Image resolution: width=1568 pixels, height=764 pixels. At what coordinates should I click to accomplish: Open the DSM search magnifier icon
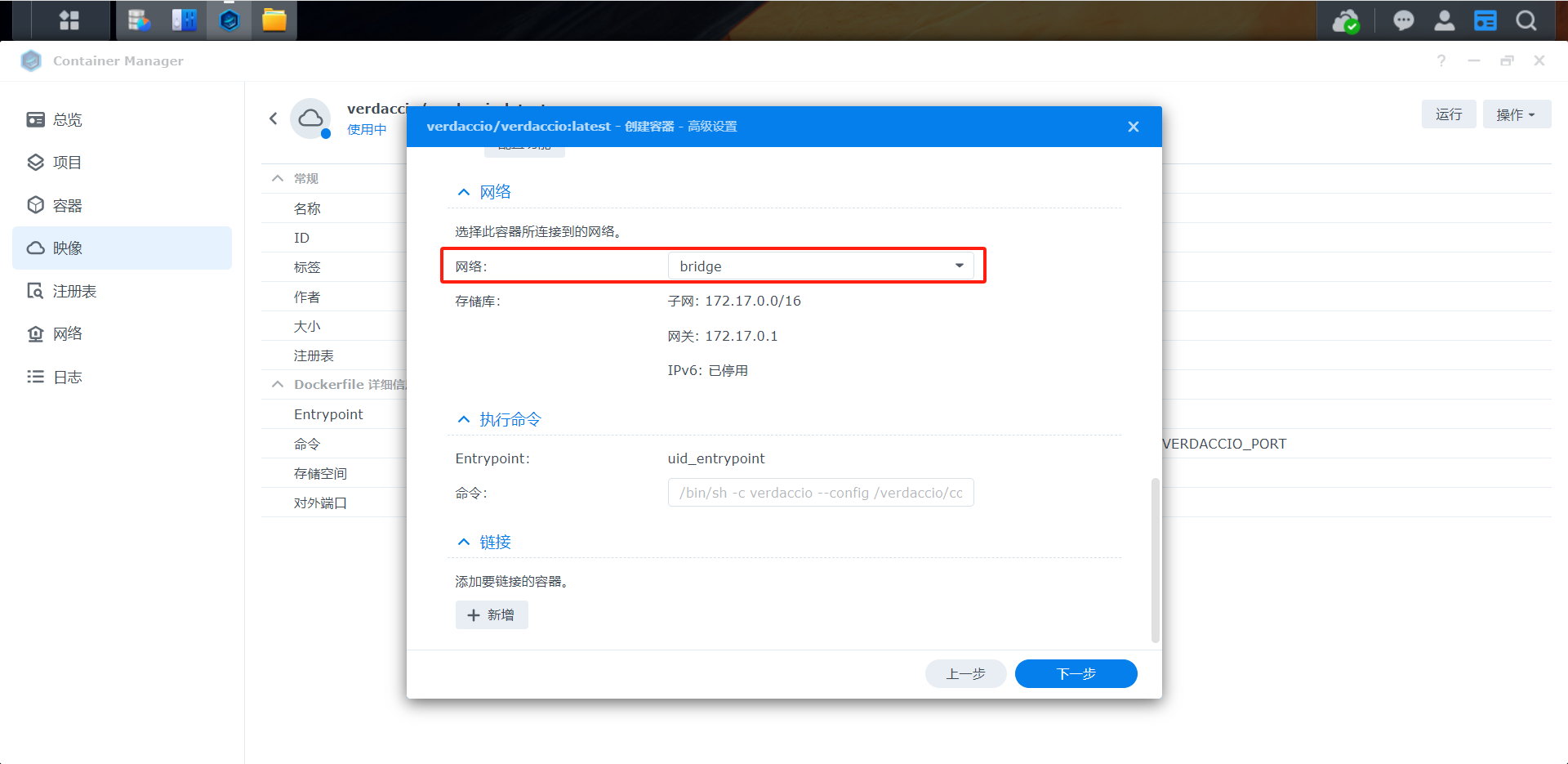coord(1526,20)
